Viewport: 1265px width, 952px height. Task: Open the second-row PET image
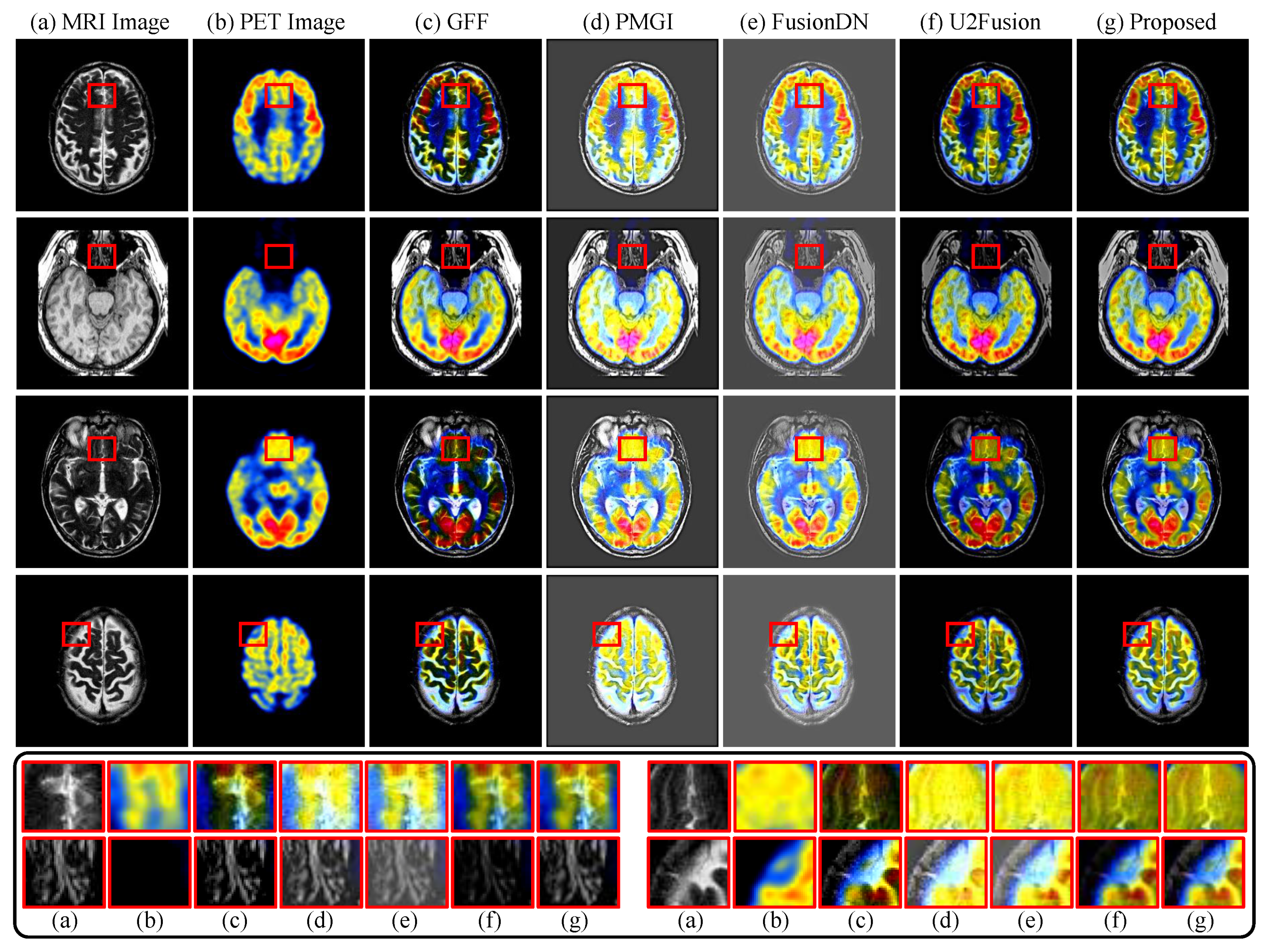[x=278, y=303]
